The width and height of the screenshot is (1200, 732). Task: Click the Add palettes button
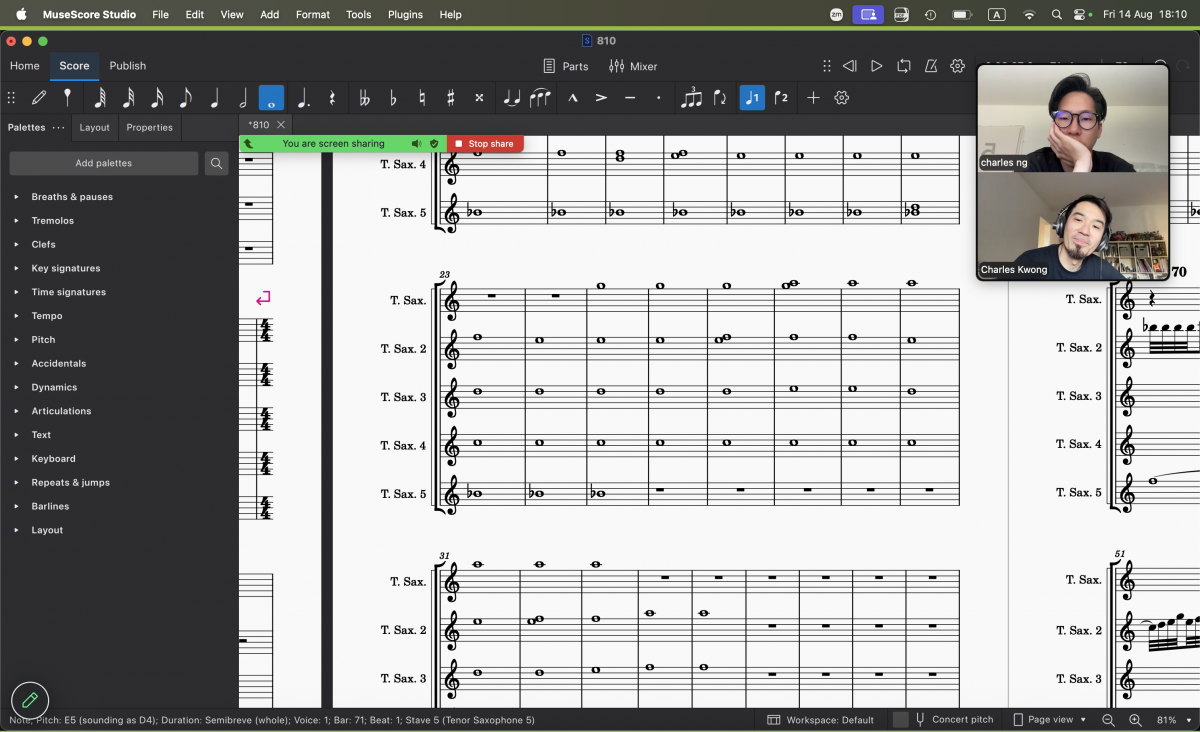104,163
